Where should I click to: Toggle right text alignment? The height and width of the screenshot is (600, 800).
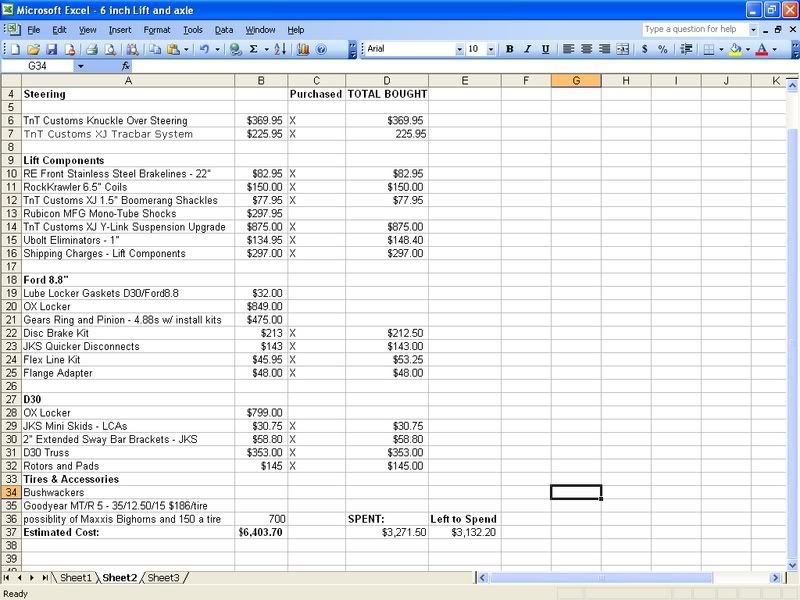(605, 49)
